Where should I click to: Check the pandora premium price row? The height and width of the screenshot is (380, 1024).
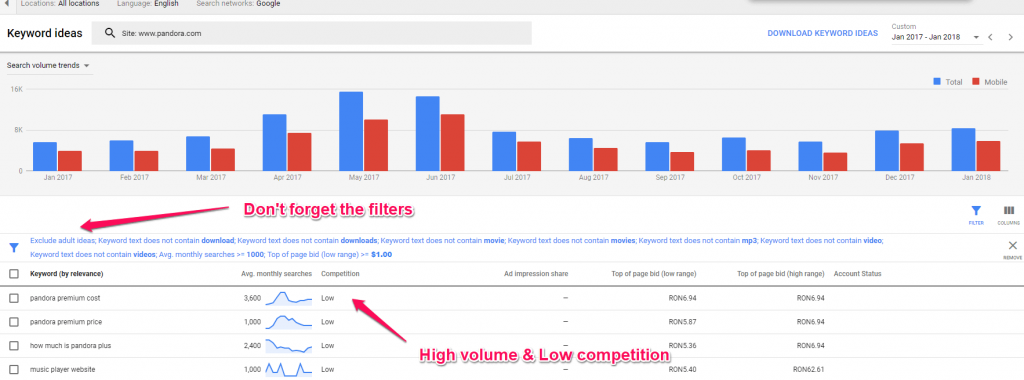[x=14, y=322]
